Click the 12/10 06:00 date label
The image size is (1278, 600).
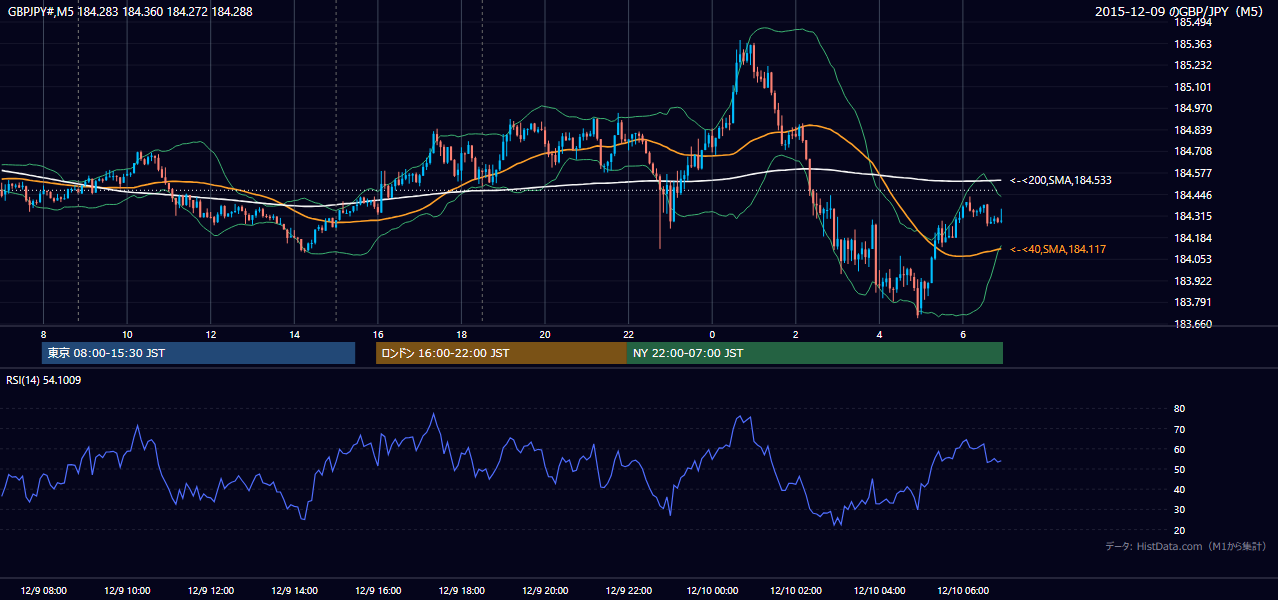tap(962, 591)
